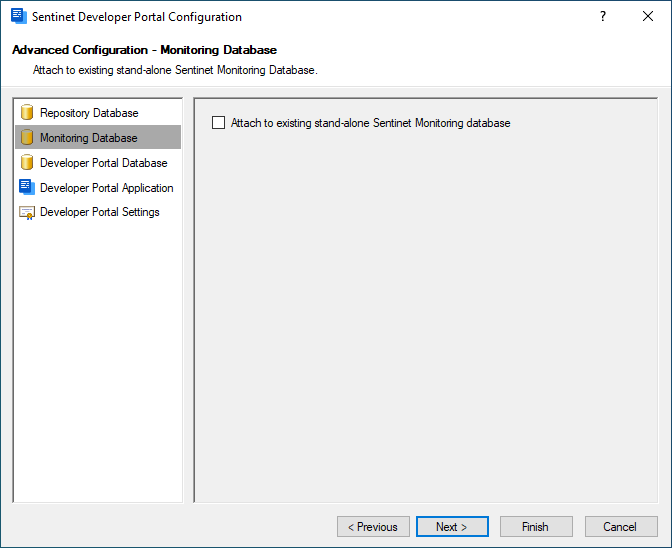Viewport: 672px width, 548px height.
Task: Cancel the configuration wizard
Action: tap(621, 527)
